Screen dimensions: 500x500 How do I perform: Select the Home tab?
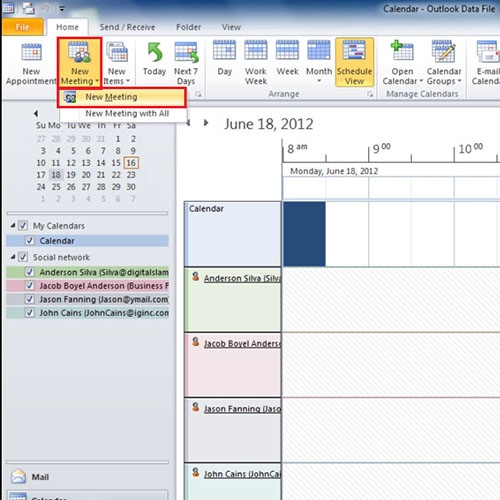tap(67, 27)
